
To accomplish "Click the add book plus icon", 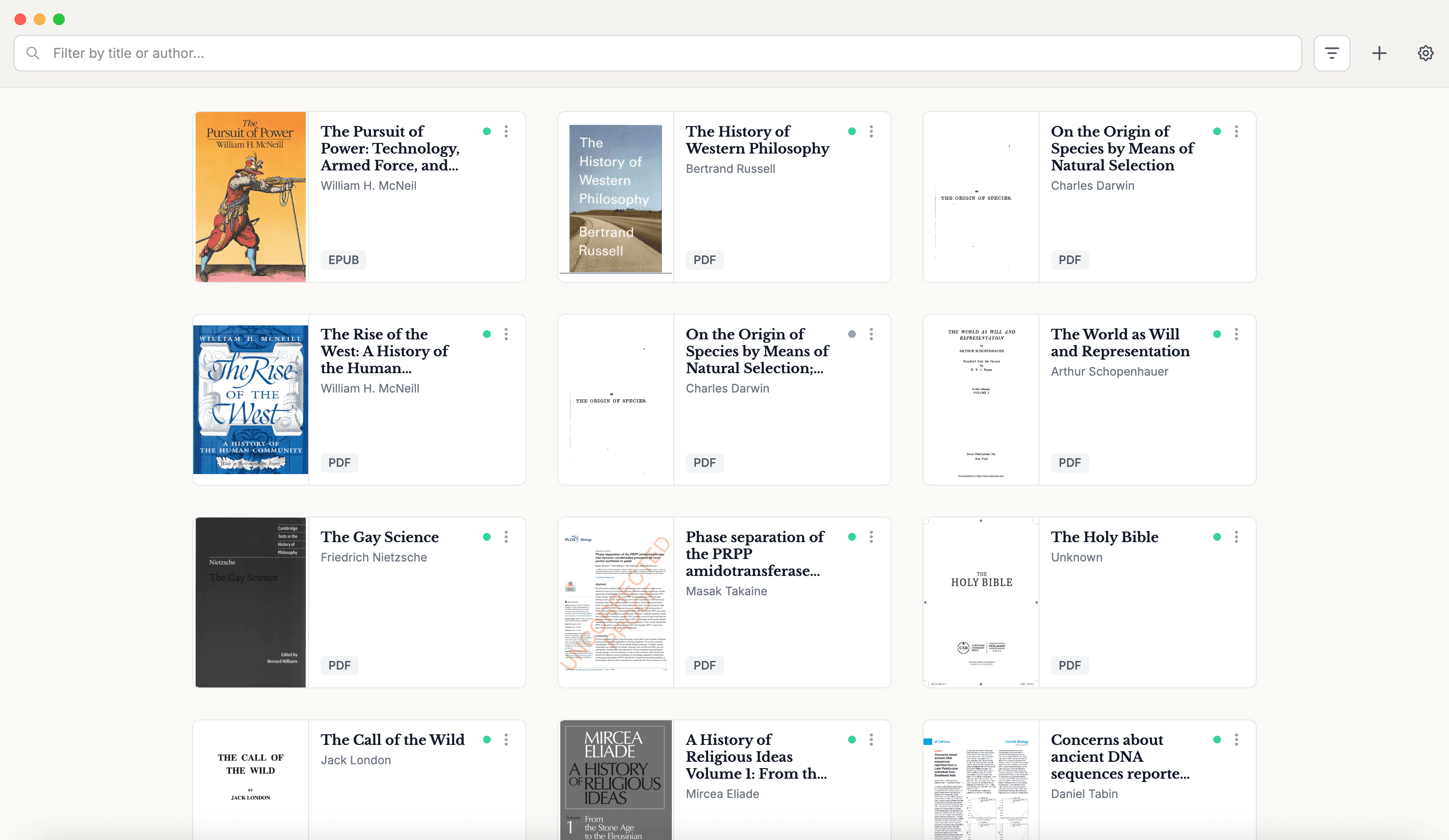I will click(x=1379, y=53).
